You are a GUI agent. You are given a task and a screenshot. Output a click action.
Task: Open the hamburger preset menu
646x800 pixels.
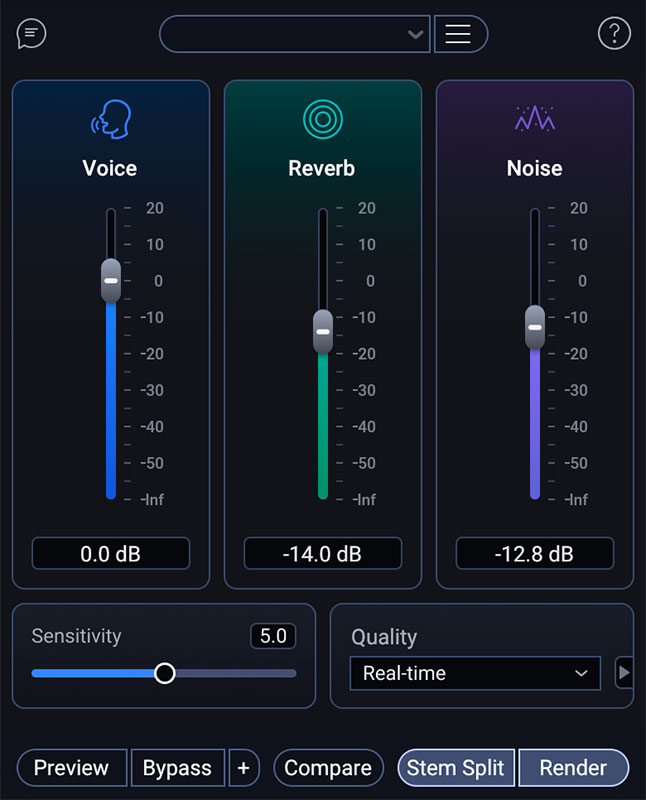(459, 34)
